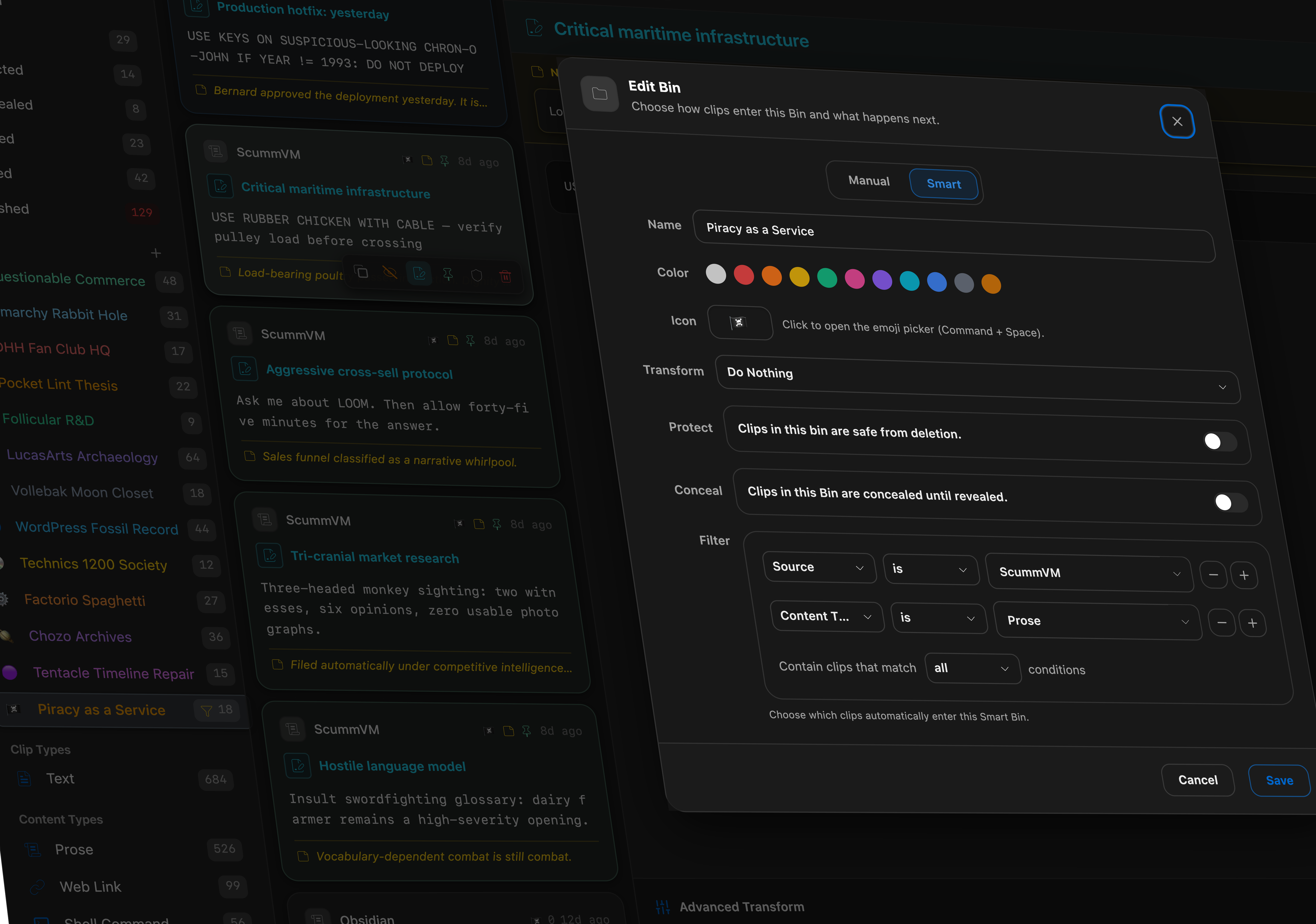Select LucasArts Archaeology bin in sidebar
Image resolution: width=1316 pixels, height=924 pixels.
pyautogui.click(x=82, y=456)
